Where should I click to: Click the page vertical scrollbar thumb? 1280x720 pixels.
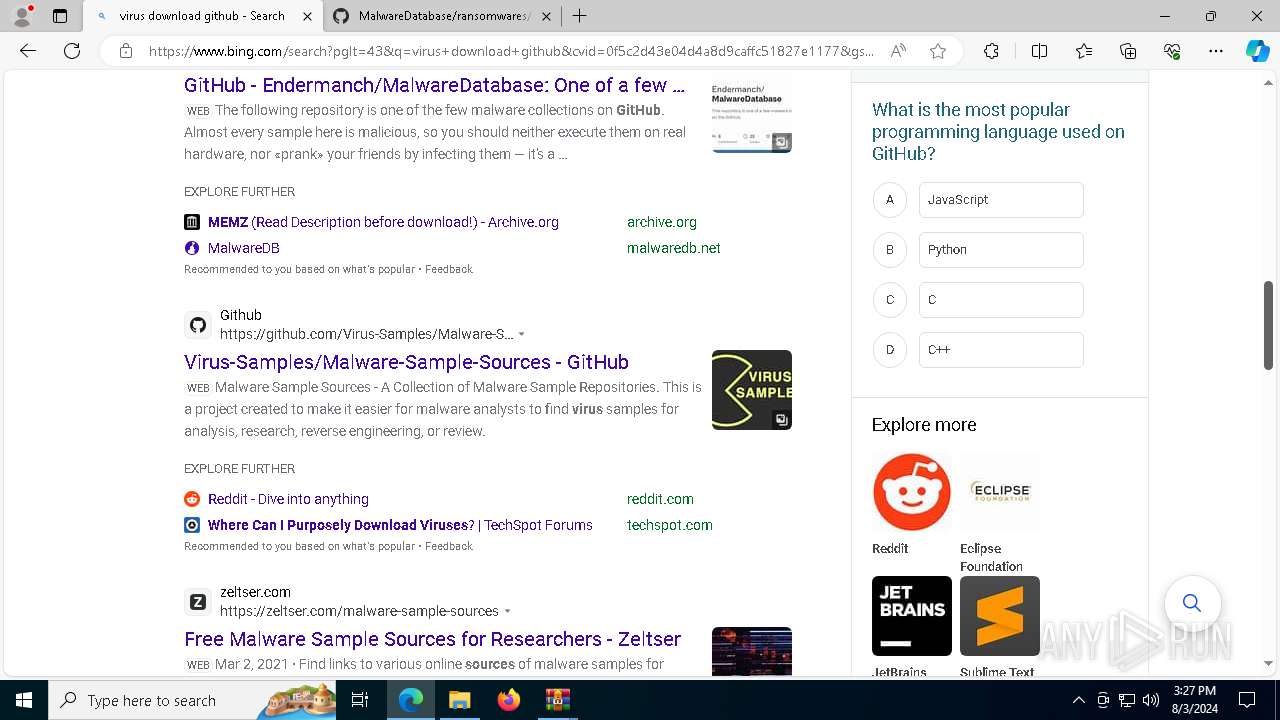click(x=1268, y=325)
